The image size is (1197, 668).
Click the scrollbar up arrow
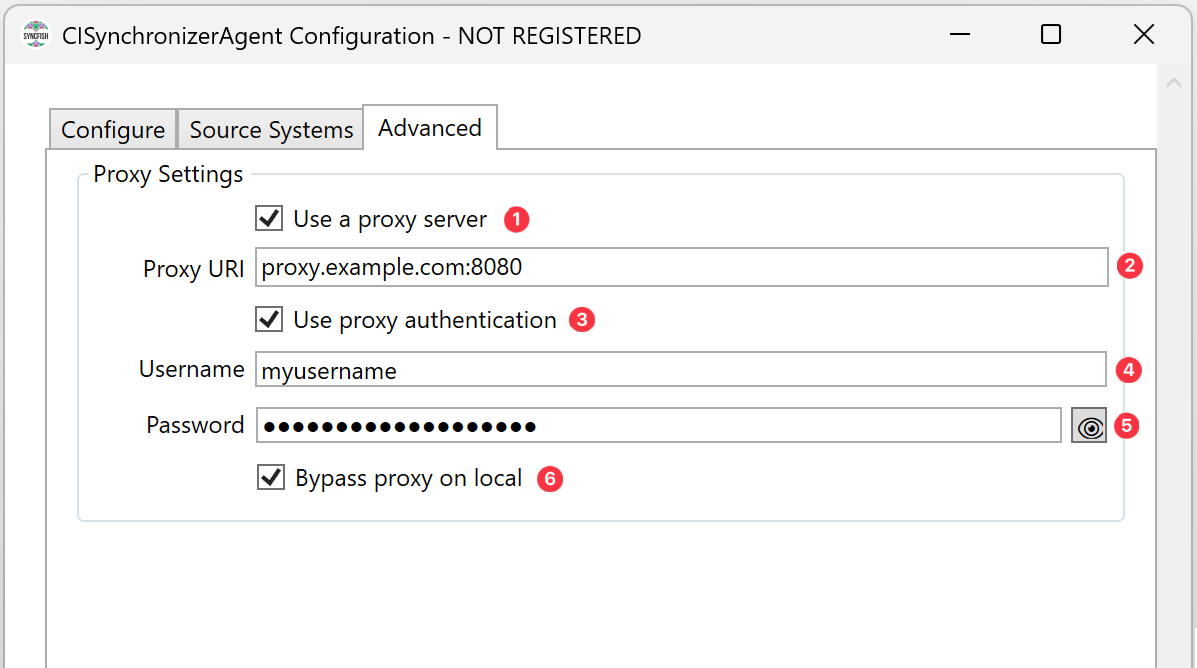(1175, 84)
